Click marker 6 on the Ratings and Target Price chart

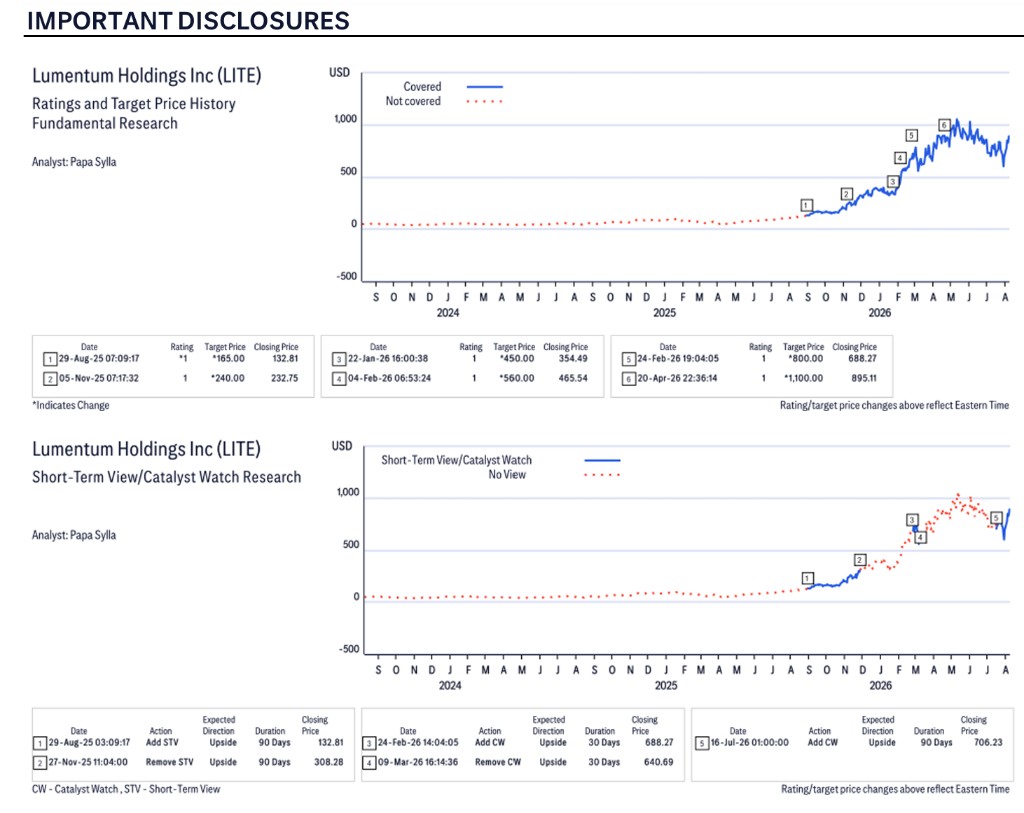(944, 125)
